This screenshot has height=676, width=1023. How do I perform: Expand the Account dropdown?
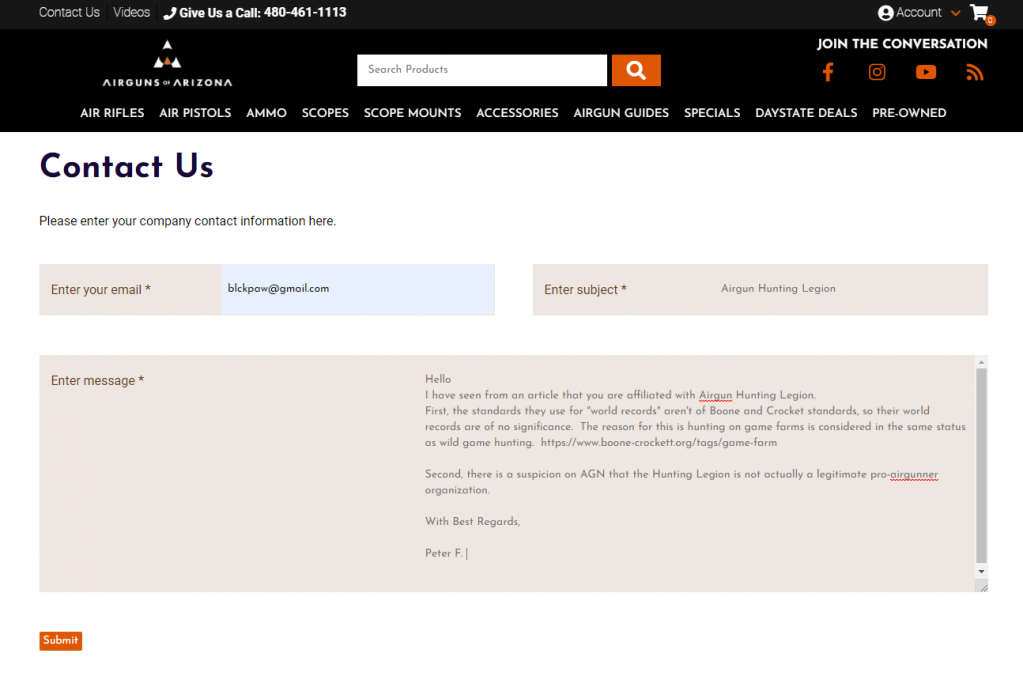tap(919, 12)
